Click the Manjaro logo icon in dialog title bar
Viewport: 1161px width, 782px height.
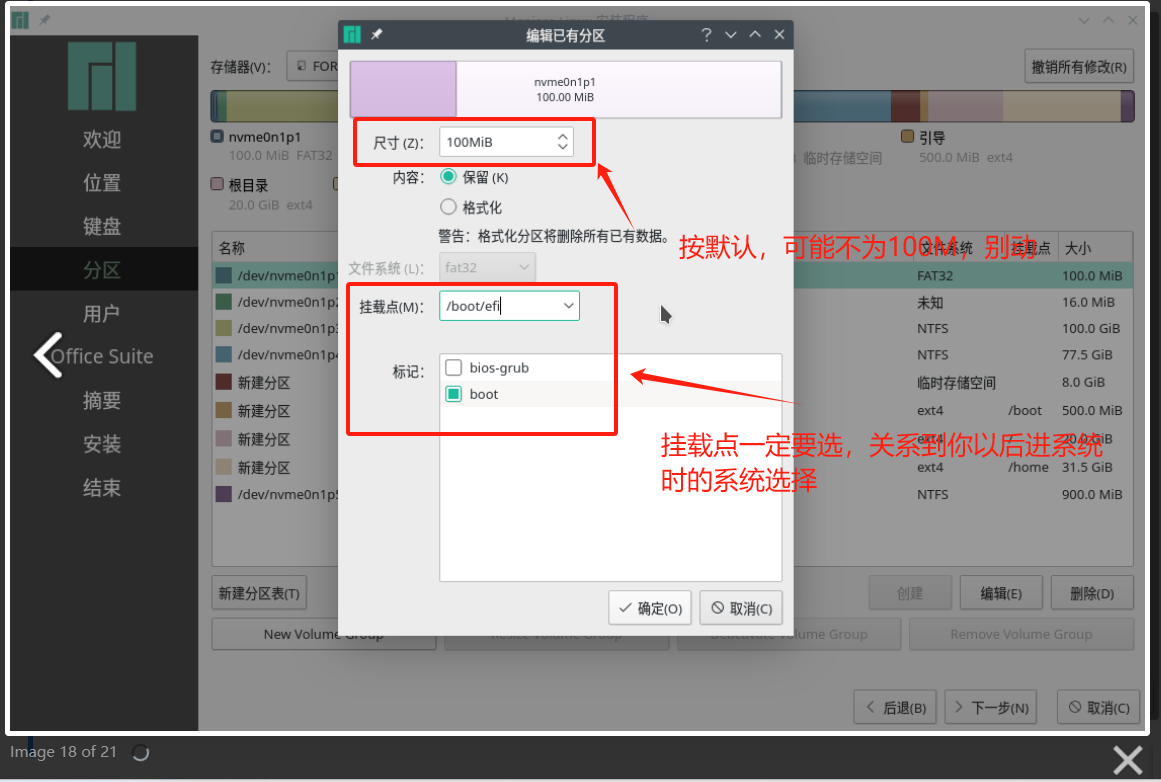click(x=352, y=35)
